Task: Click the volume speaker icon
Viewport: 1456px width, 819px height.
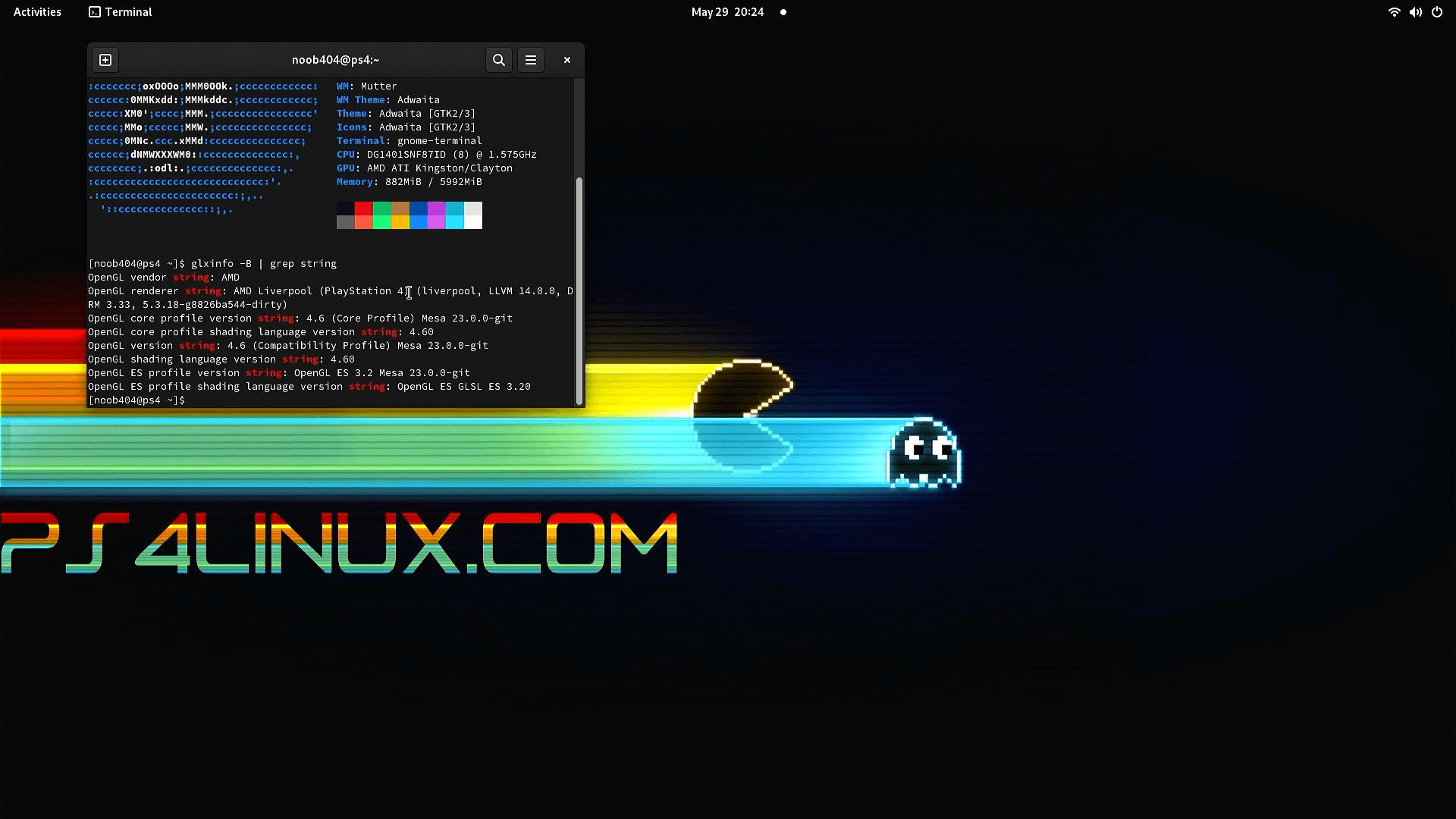Action: tap(1415, 12)
